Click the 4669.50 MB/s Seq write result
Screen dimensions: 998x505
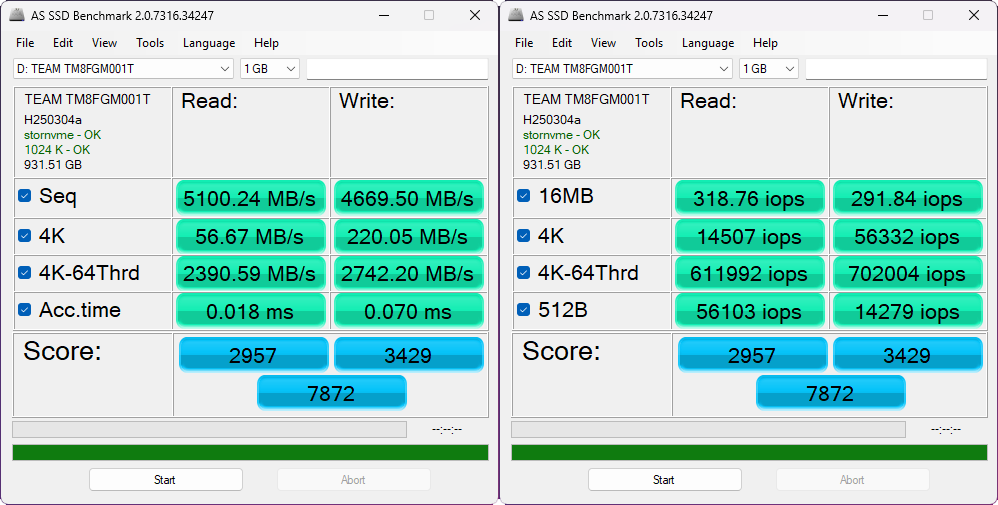point(408,198)
